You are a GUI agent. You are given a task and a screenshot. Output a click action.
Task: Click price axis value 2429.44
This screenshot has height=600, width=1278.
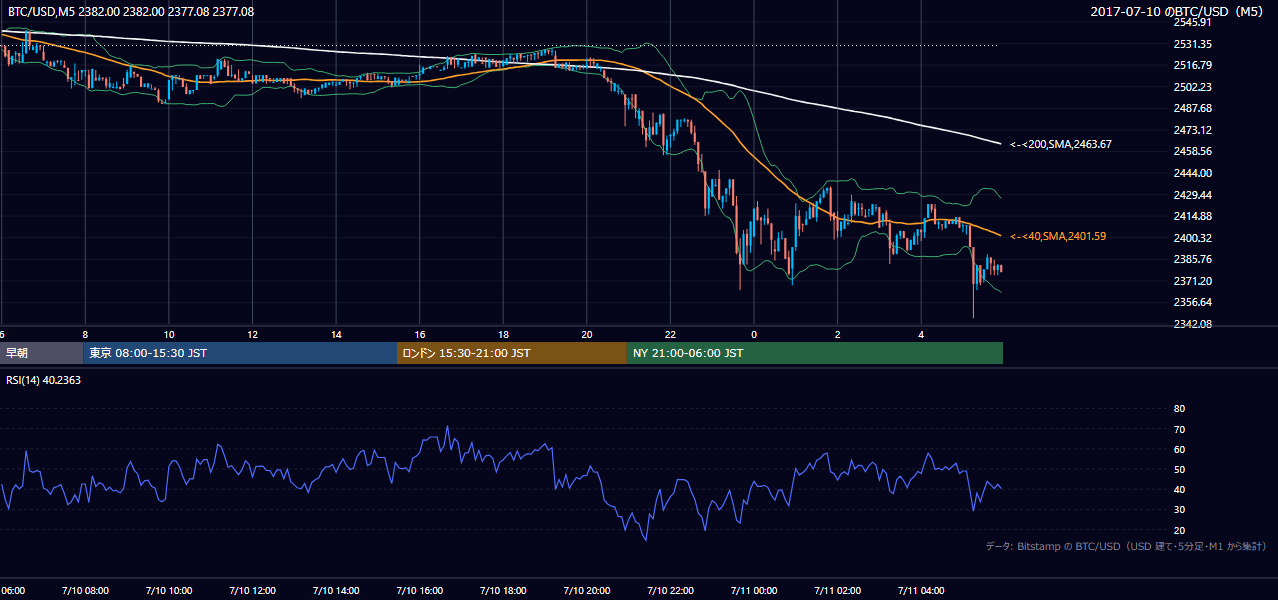pos(1193,195)
